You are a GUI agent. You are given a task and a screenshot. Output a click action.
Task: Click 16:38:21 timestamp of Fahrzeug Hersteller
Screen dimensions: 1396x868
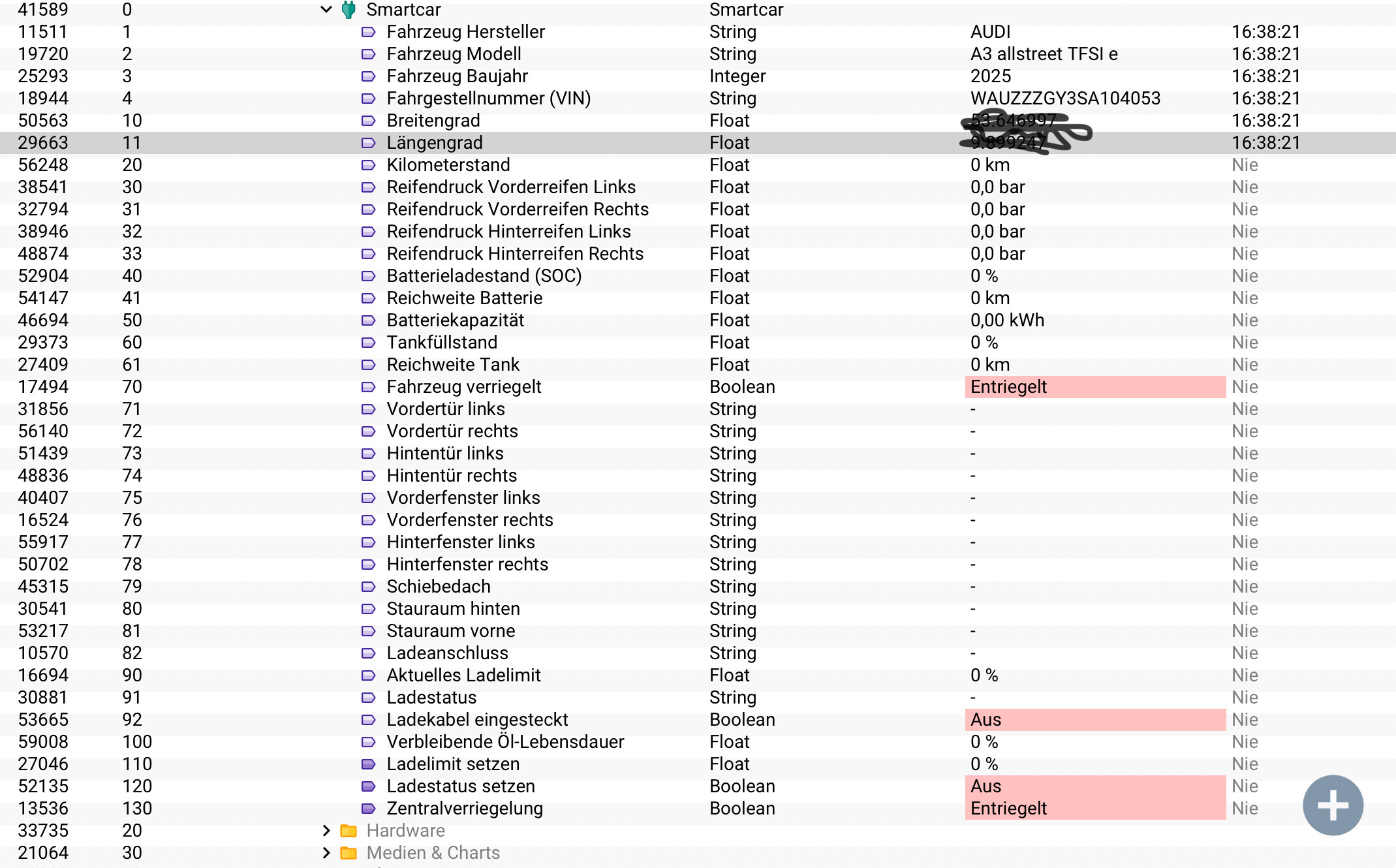1265,32
